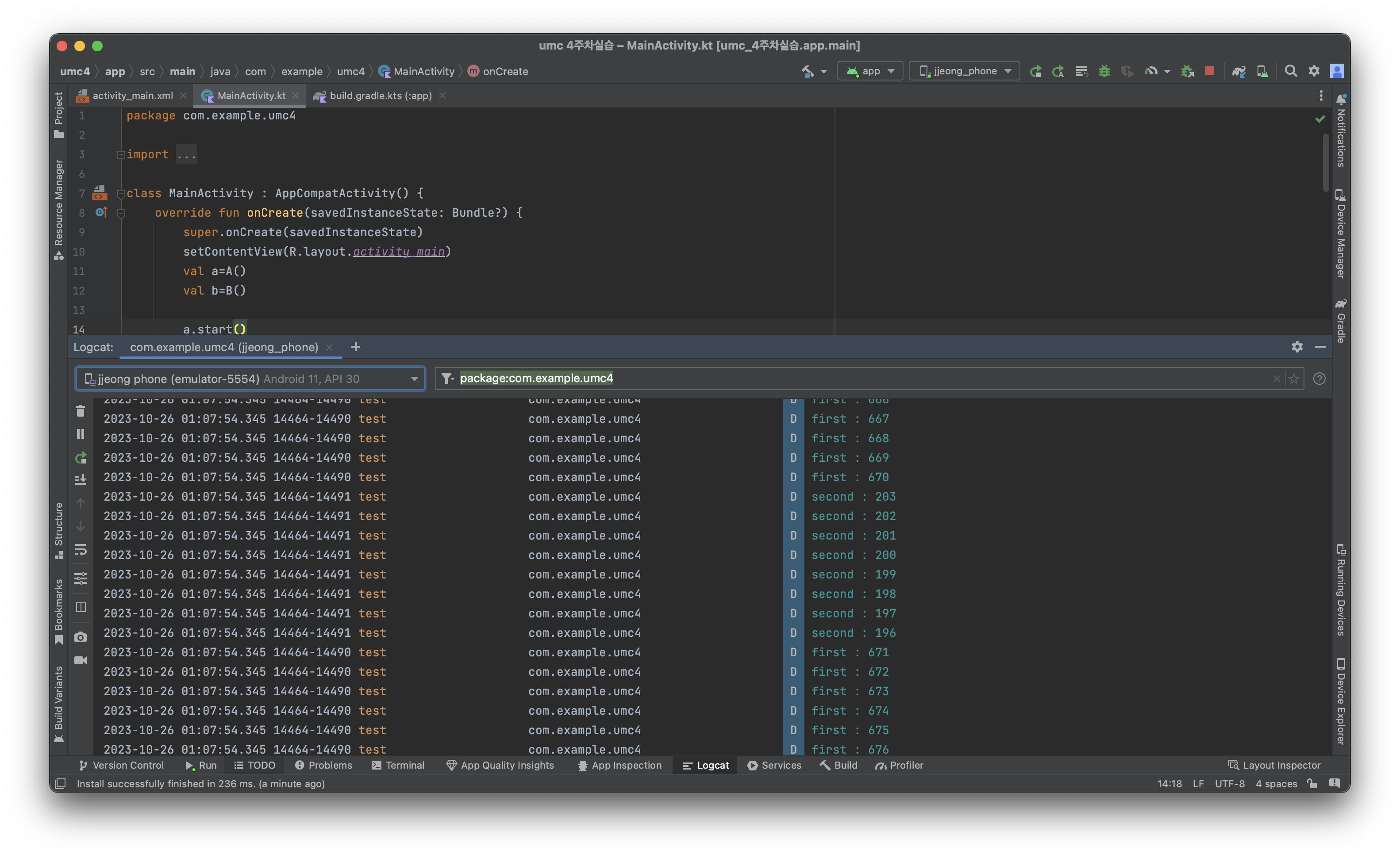This screenshot has height=858, width=1400.
Task: Open the jjeong_phone device selector
Action: 964,71
